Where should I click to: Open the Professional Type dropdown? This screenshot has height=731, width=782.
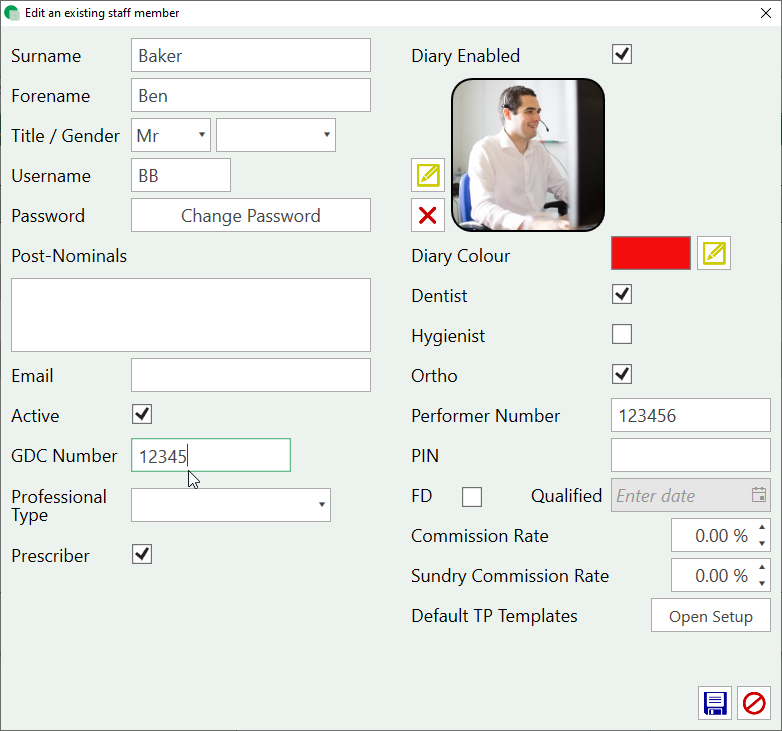point(231,505)
